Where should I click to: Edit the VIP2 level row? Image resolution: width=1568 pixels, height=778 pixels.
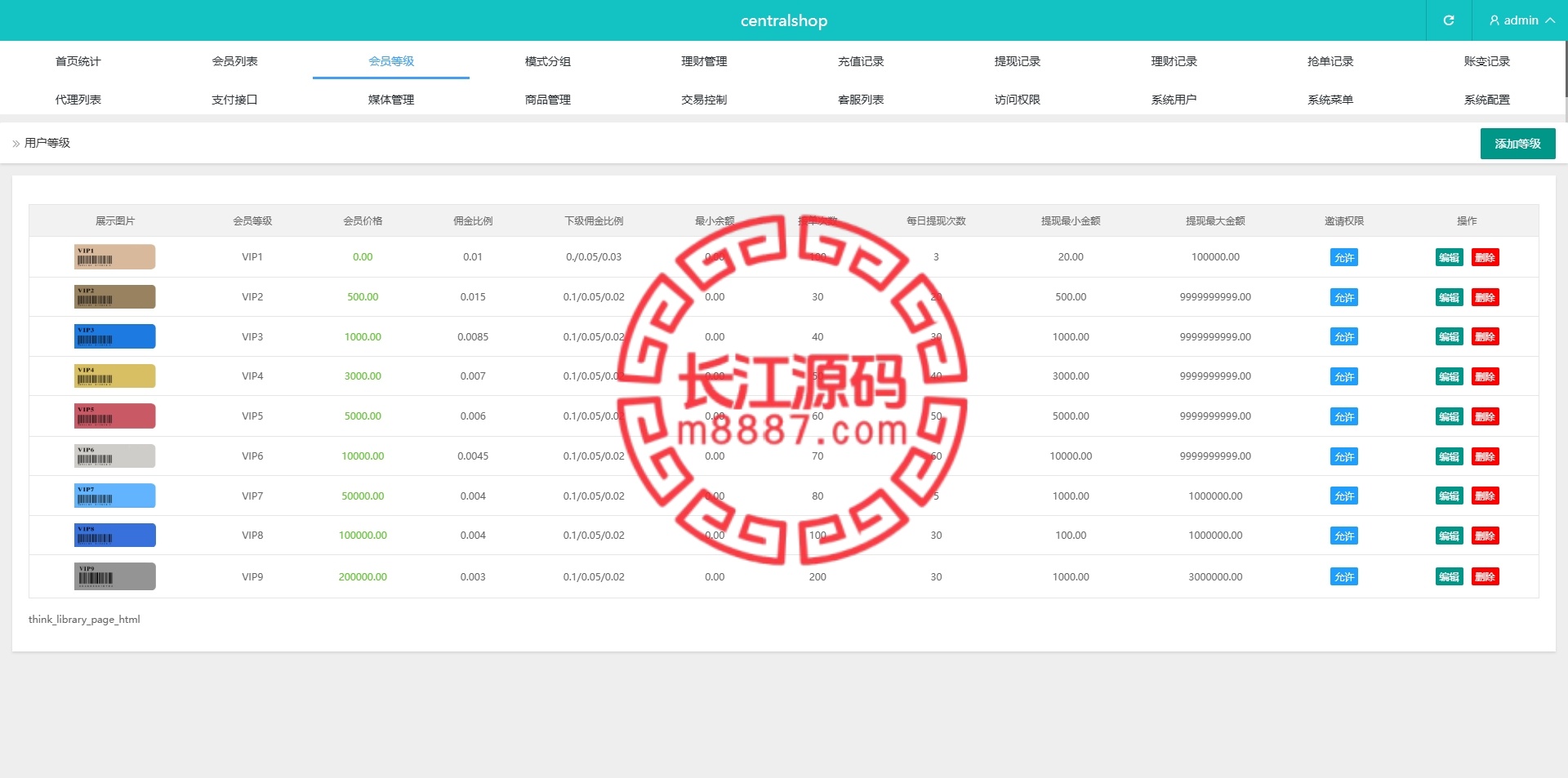tap(1450, 297)
